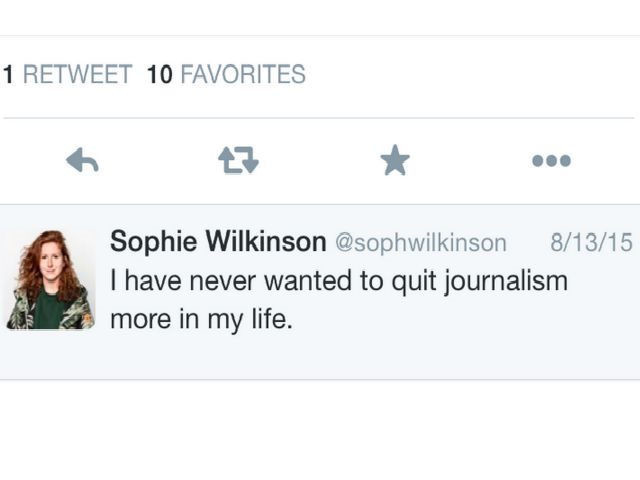Open tweet permalink via the 8/13/15 date
The image size is (640, 480).
(x=591, y=243)
